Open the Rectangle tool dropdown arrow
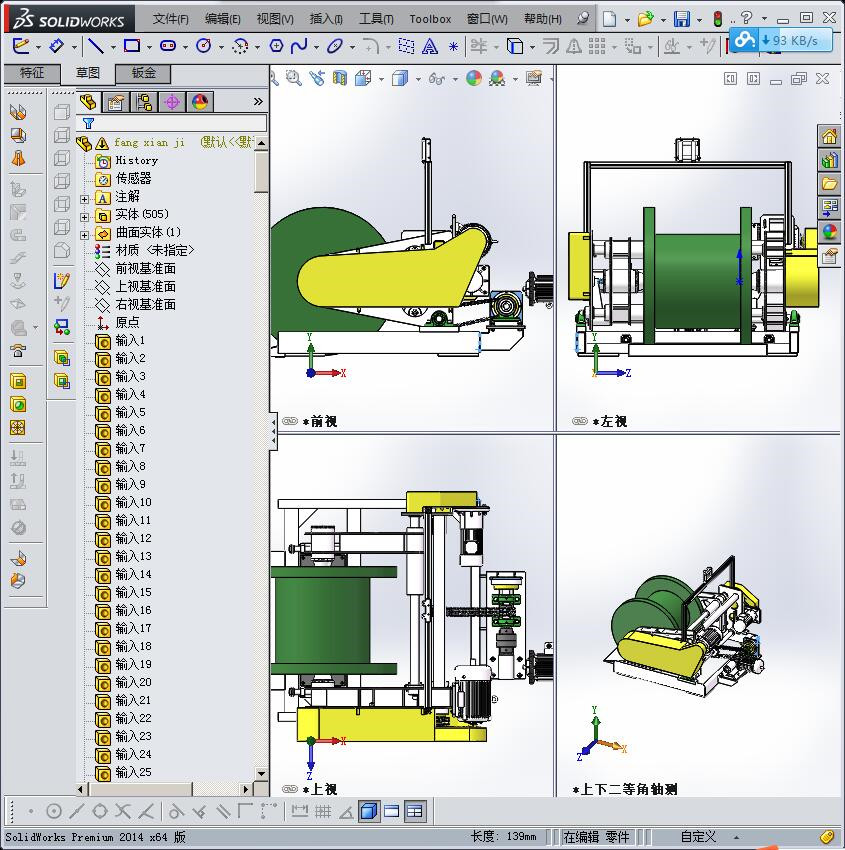Screen dimensions: 845x850 click(x=149, y=47)
